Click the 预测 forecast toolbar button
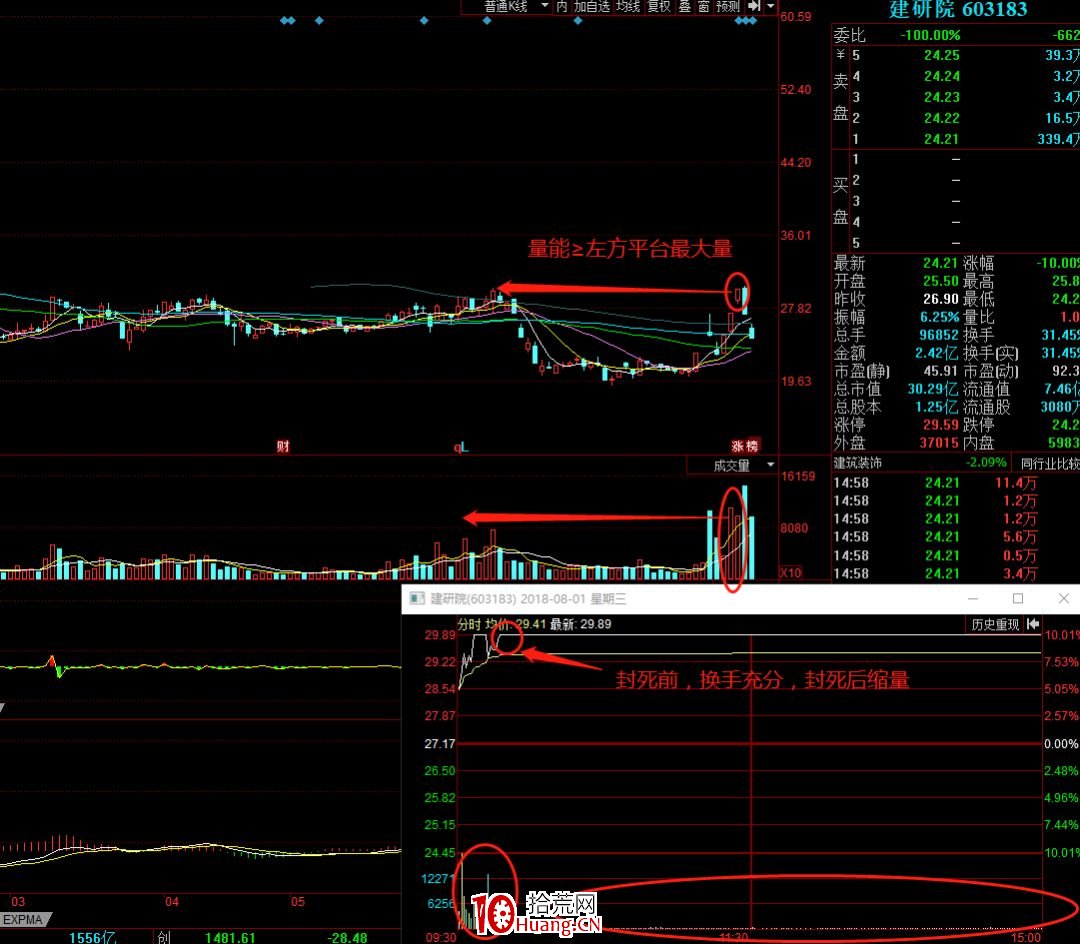Image resolution: width=1080 pixels, height=944 pixels. (x=727, y=6)
